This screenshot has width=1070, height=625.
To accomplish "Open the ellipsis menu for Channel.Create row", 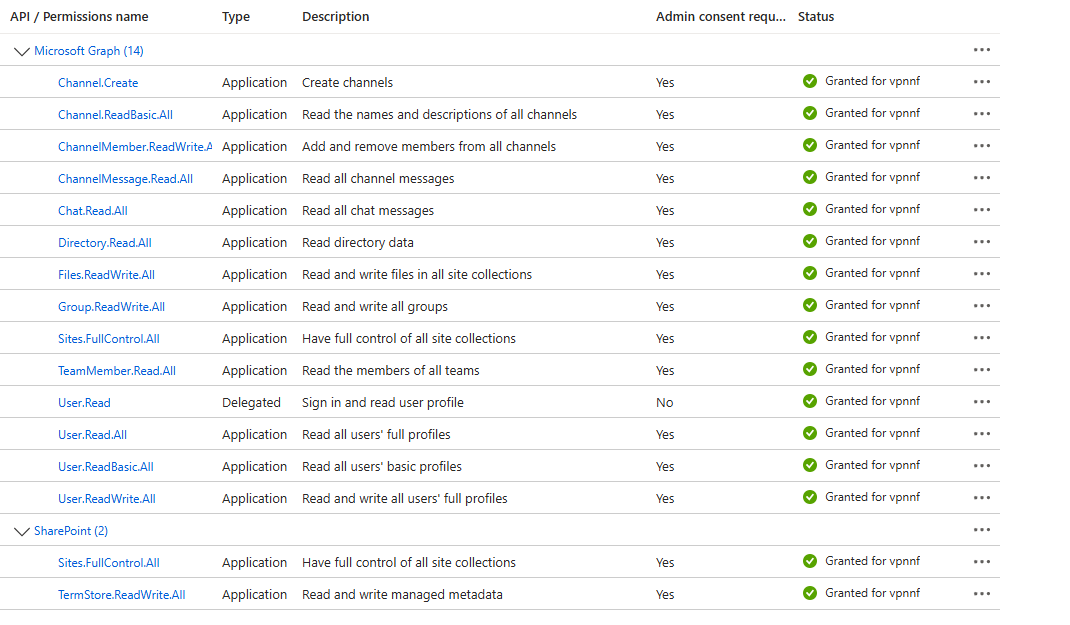I will (981, 82).
